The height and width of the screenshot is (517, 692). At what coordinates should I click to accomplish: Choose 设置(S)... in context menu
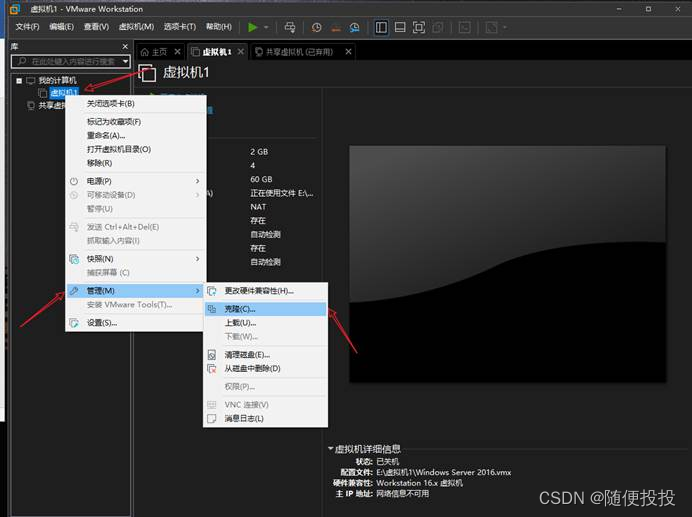click(x=136, y=323)
